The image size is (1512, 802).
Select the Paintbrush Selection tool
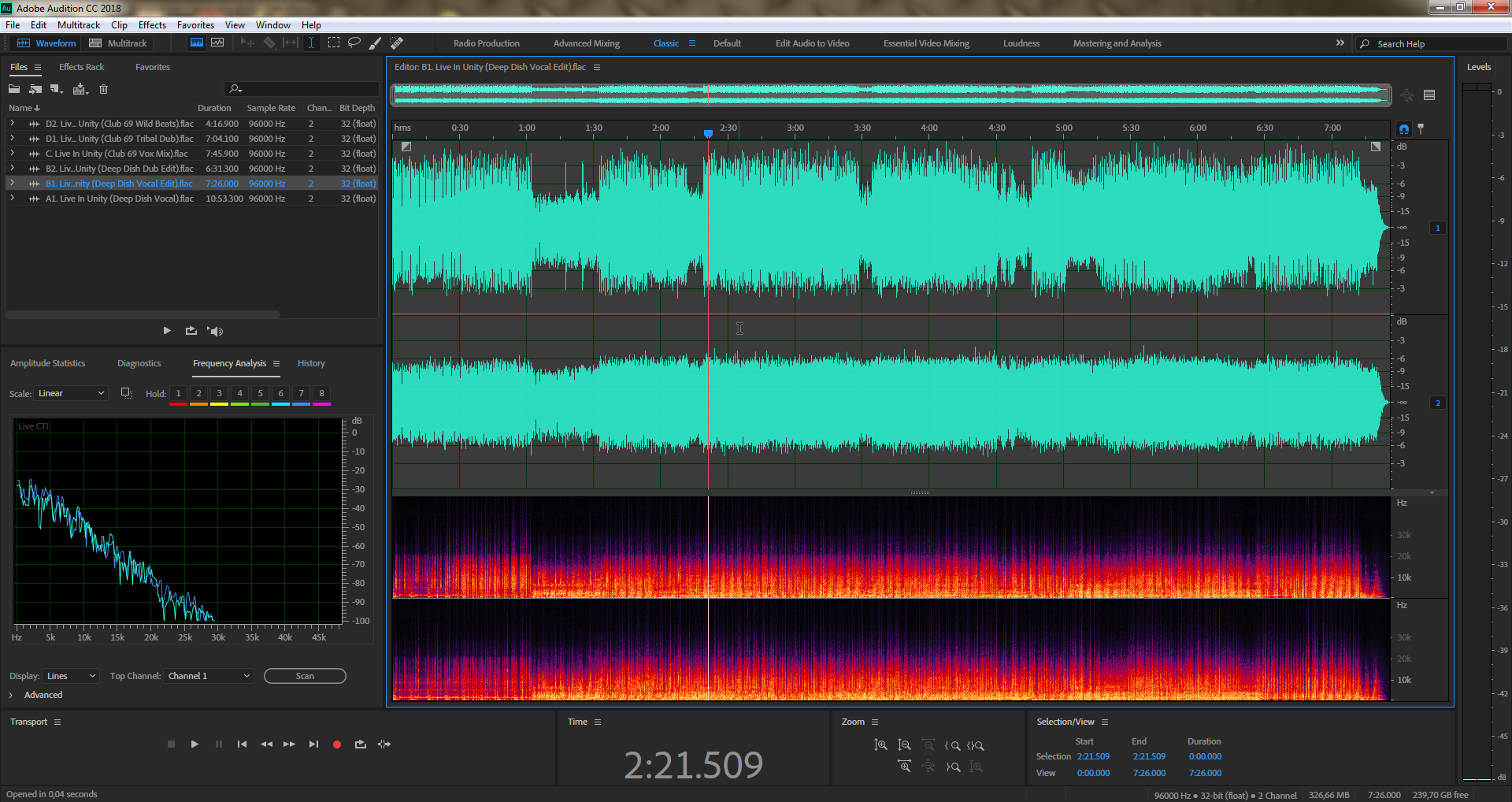click(x=376, y=43)
